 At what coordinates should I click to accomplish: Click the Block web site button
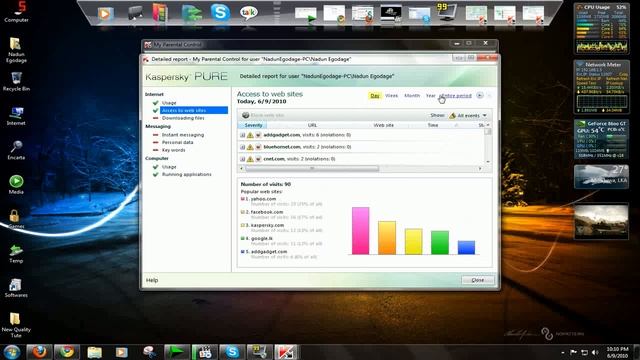[263, 116]
